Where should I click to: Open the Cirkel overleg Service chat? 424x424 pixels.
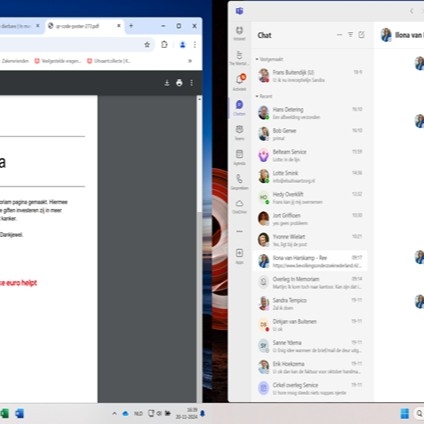click(x=310, y=388)
